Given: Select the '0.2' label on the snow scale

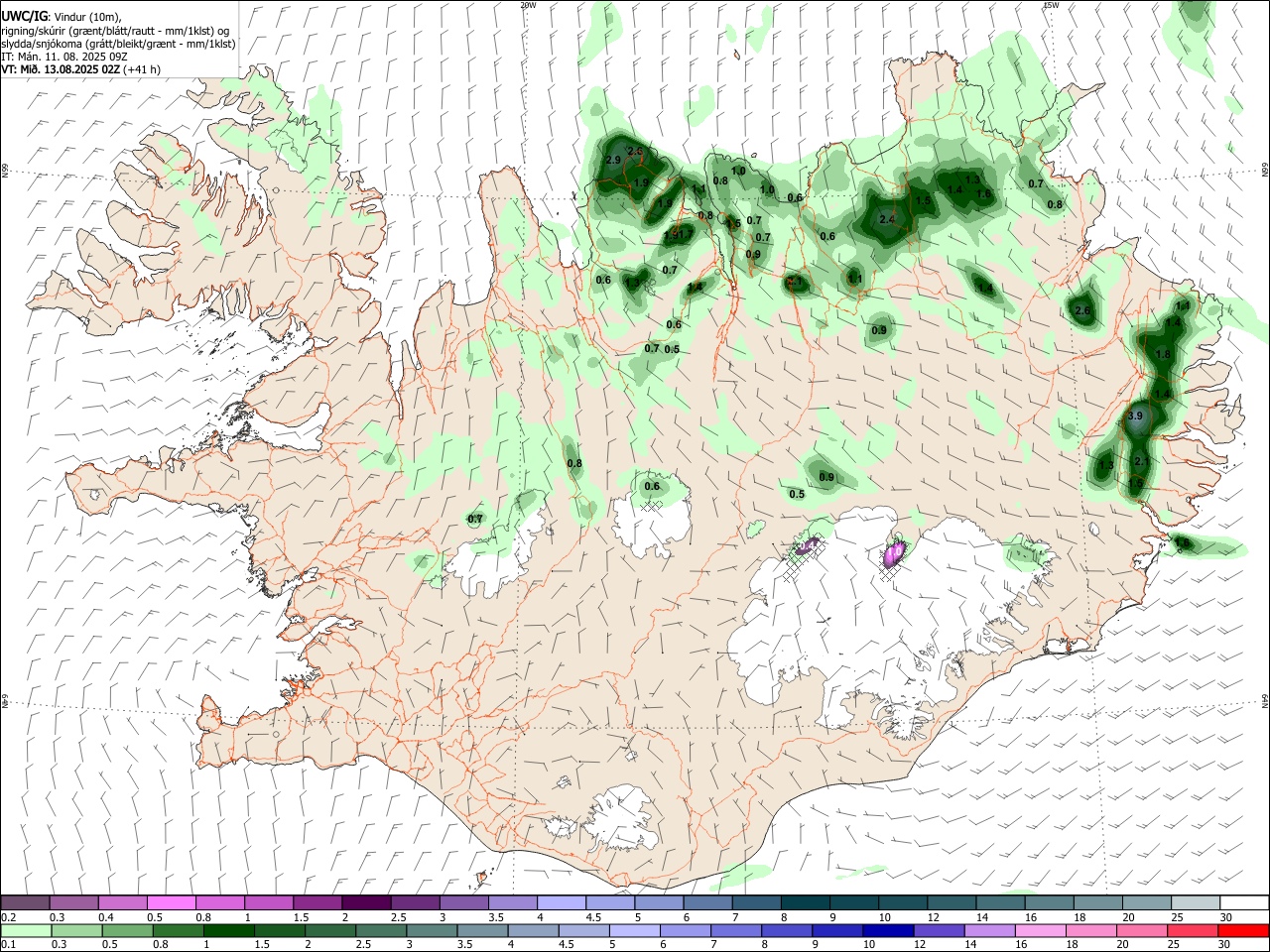Looking at the screenshot, I should pyautogui.click(x=9, y=917).
